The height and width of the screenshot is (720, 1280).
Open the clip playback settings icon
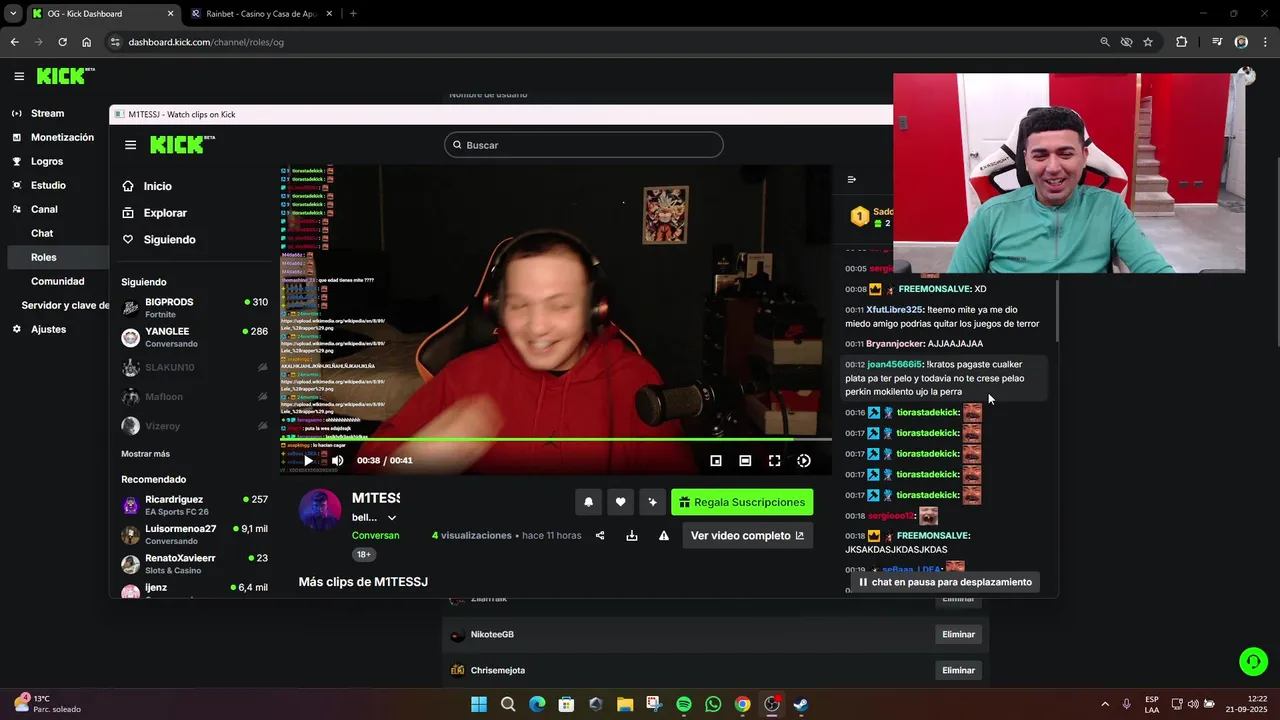[804, 460]
